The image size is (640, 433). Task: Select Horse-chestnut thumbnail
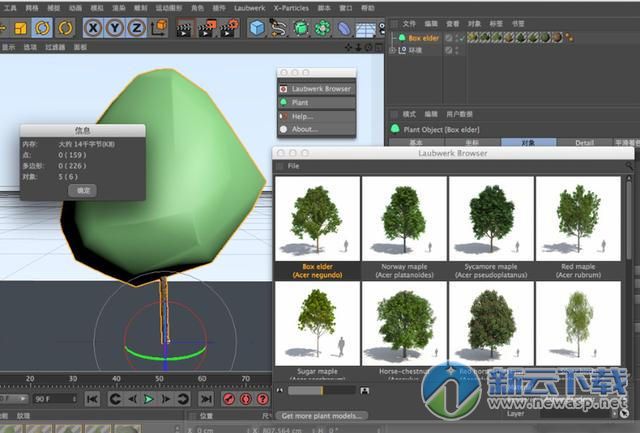[404, 323]
